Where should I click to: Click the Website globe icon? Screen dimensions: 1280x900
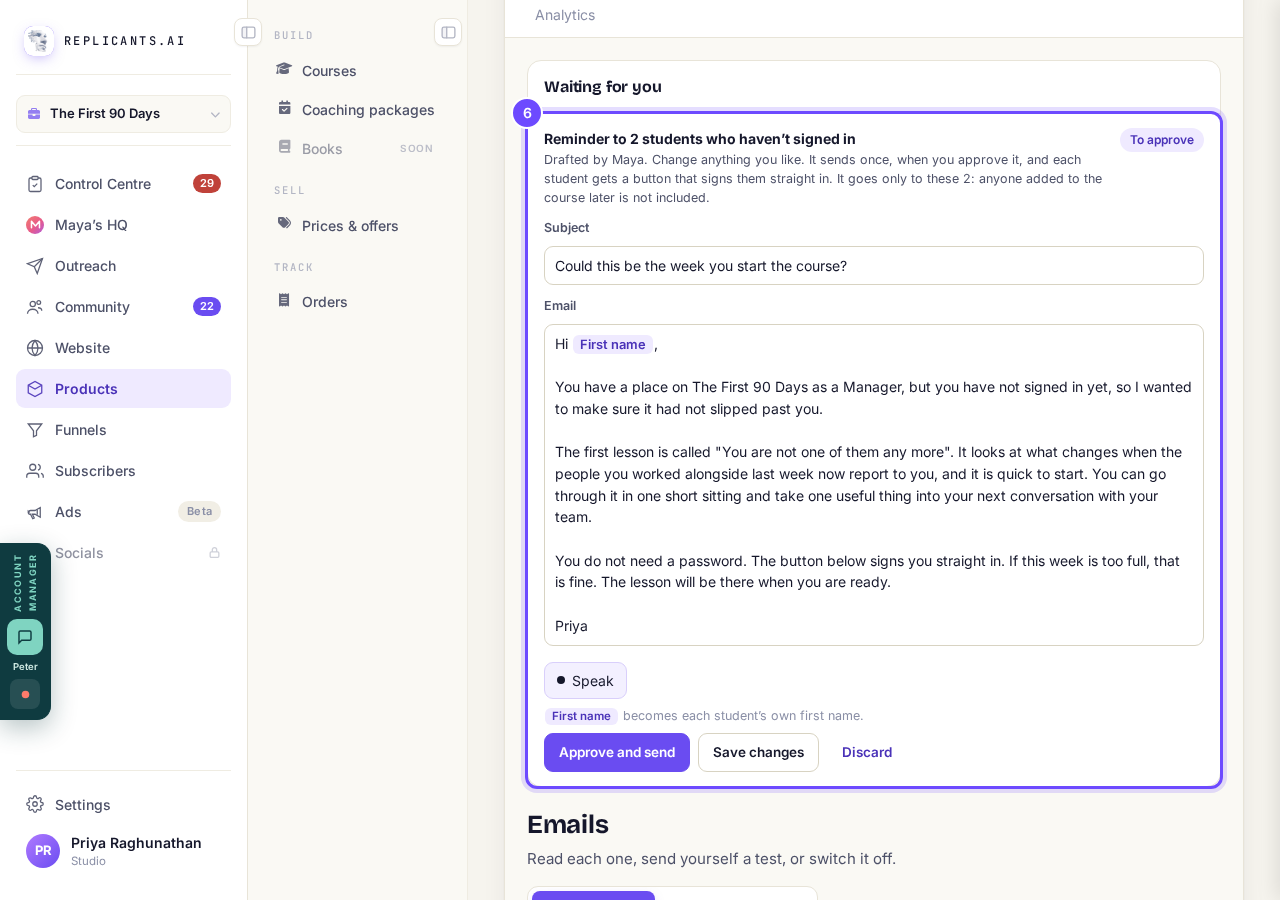tap(35, 348)
